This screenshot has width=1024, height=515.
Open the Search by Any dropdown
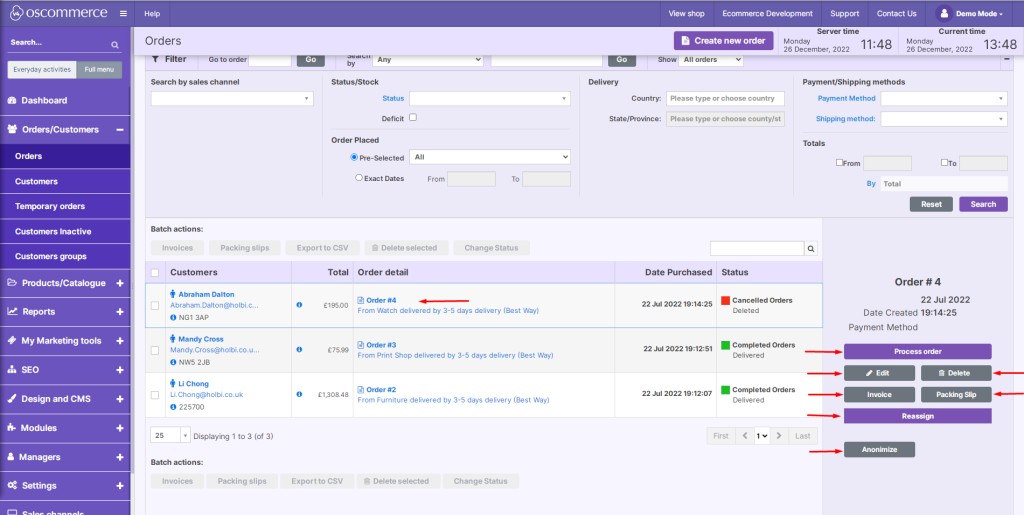[x=428, y=59]
